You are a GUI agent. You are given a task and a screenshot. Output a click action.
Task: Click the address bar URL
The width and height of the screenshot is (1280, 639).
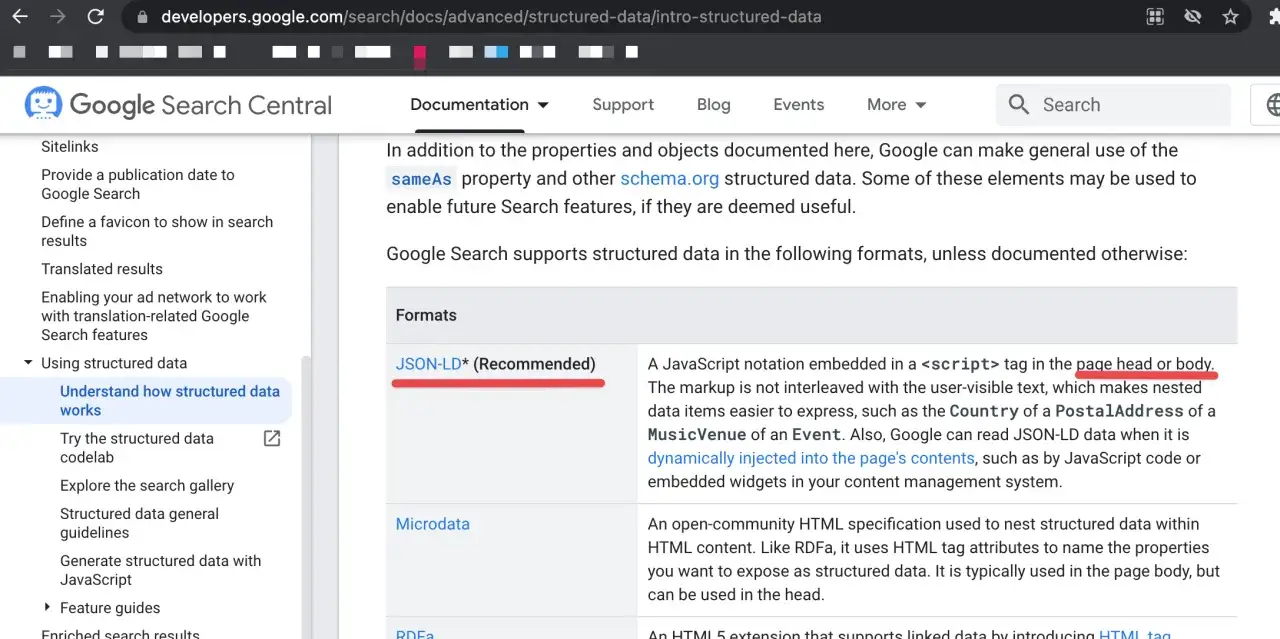pyautogui.click(x=491, y=17)
